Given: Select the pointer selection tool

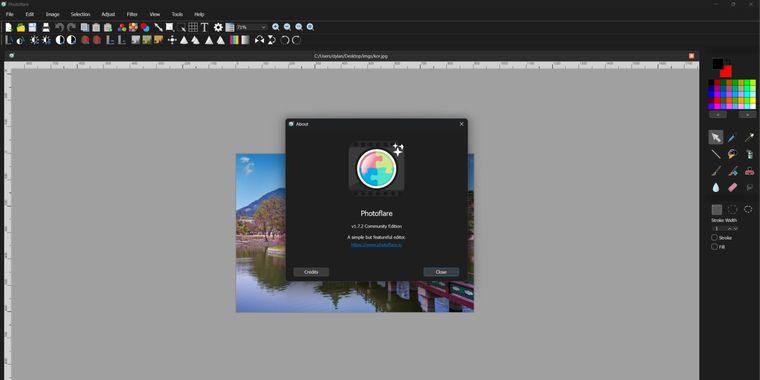Looking at the screenshot, I should pyautogui.click(x=716, y=138).
